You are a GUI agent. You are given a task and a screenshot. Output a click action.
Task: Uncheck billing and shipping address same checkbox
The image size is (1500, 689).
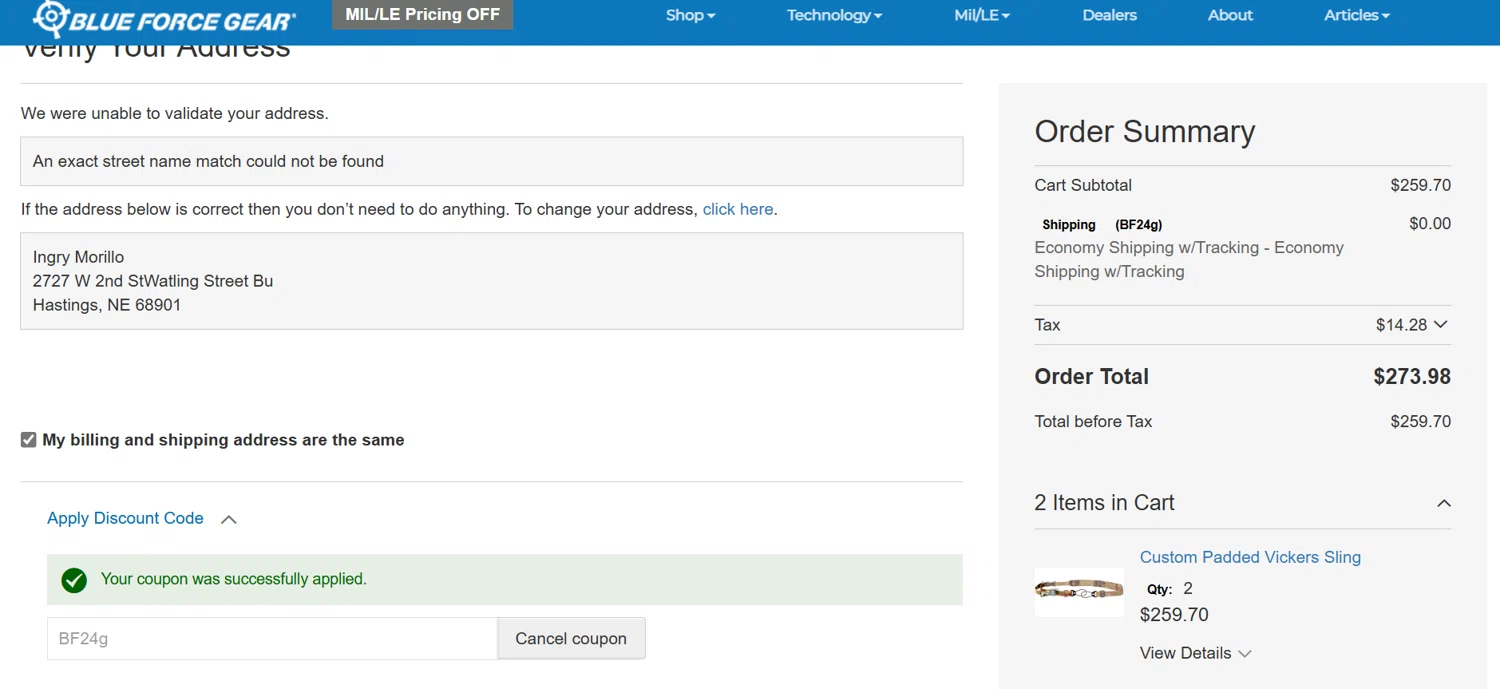tap(29, 440)
